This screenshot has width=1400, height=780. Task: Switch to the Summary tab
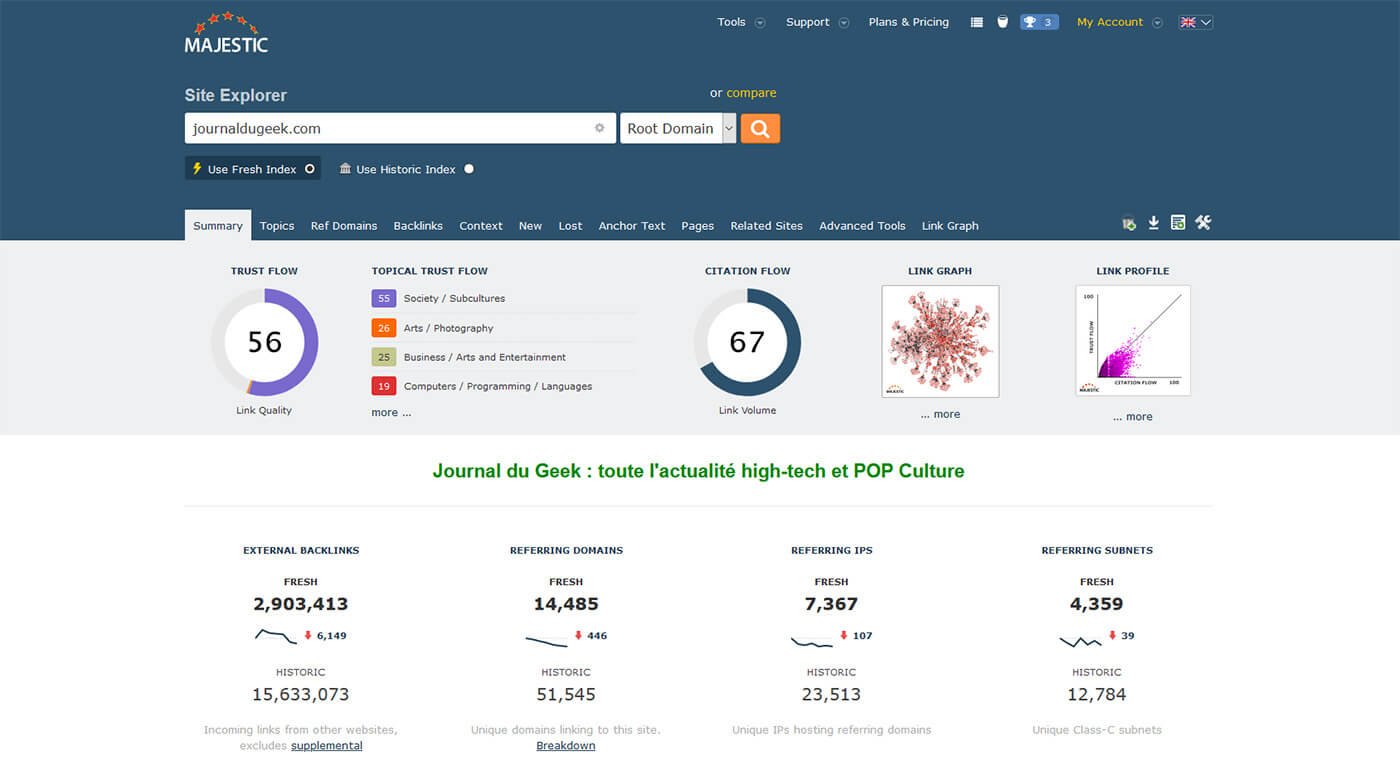(x=218, y=225)
